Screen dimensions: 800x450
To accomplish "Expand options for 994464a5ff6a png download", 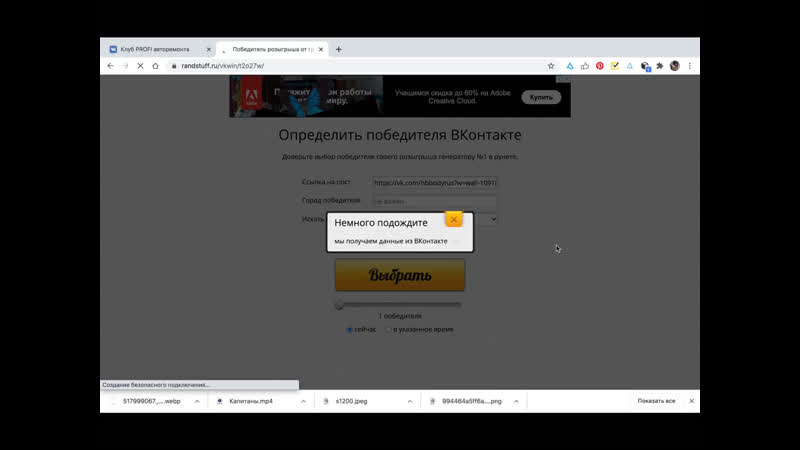I will [x=516, y=402].
